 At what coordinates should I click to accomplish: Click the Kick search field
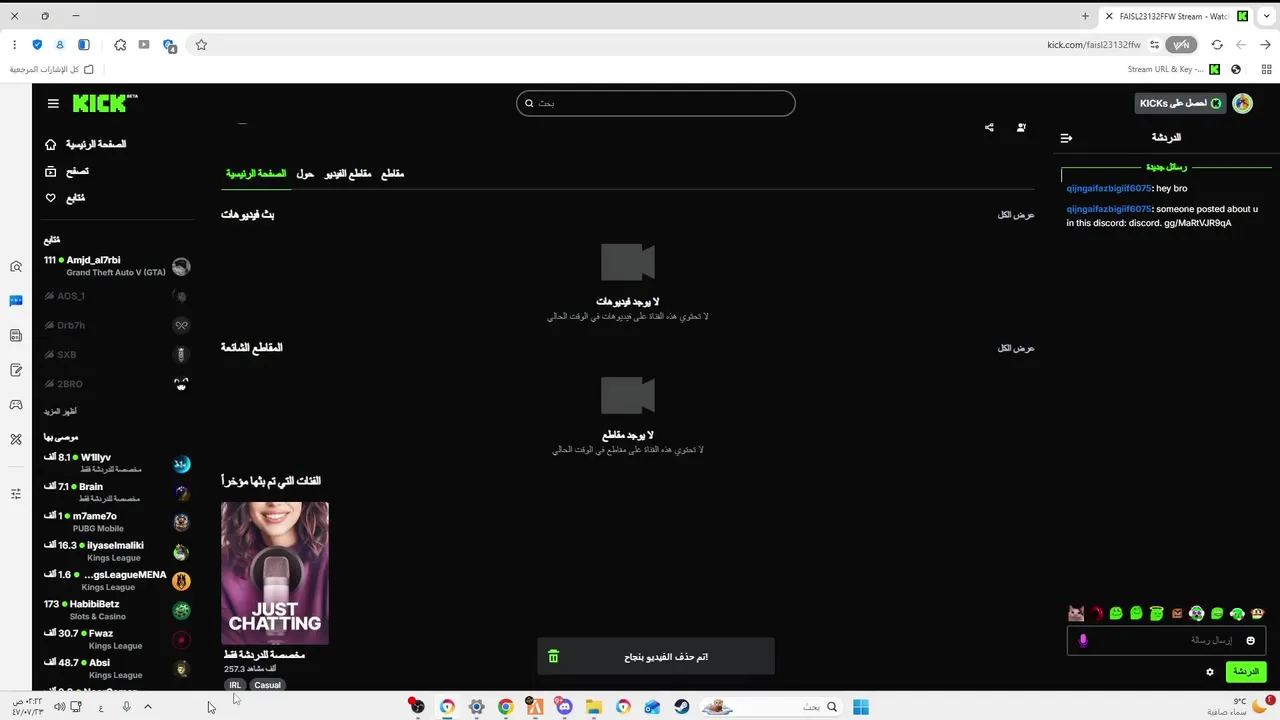(656, 103)
